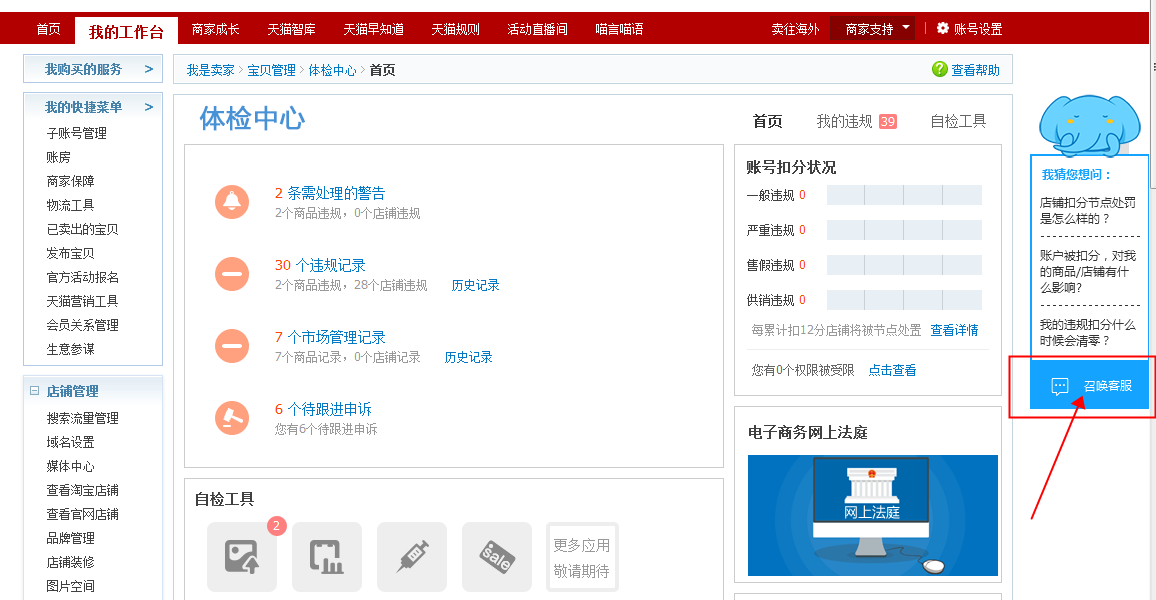Click the green help question icon
Viewport: 1156px width, 600px height.
pos(939,69)
